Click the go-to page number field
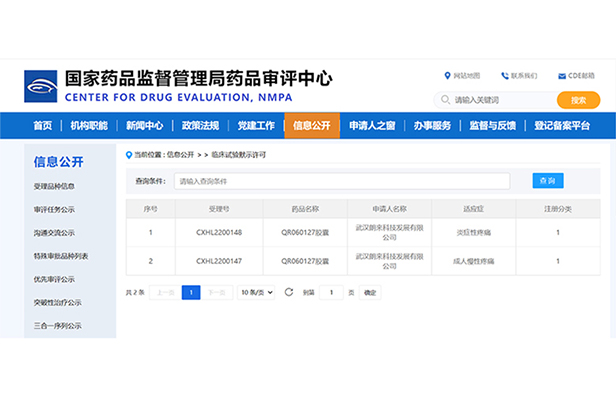This screenshot has width=616, height=396. (331, 293)
